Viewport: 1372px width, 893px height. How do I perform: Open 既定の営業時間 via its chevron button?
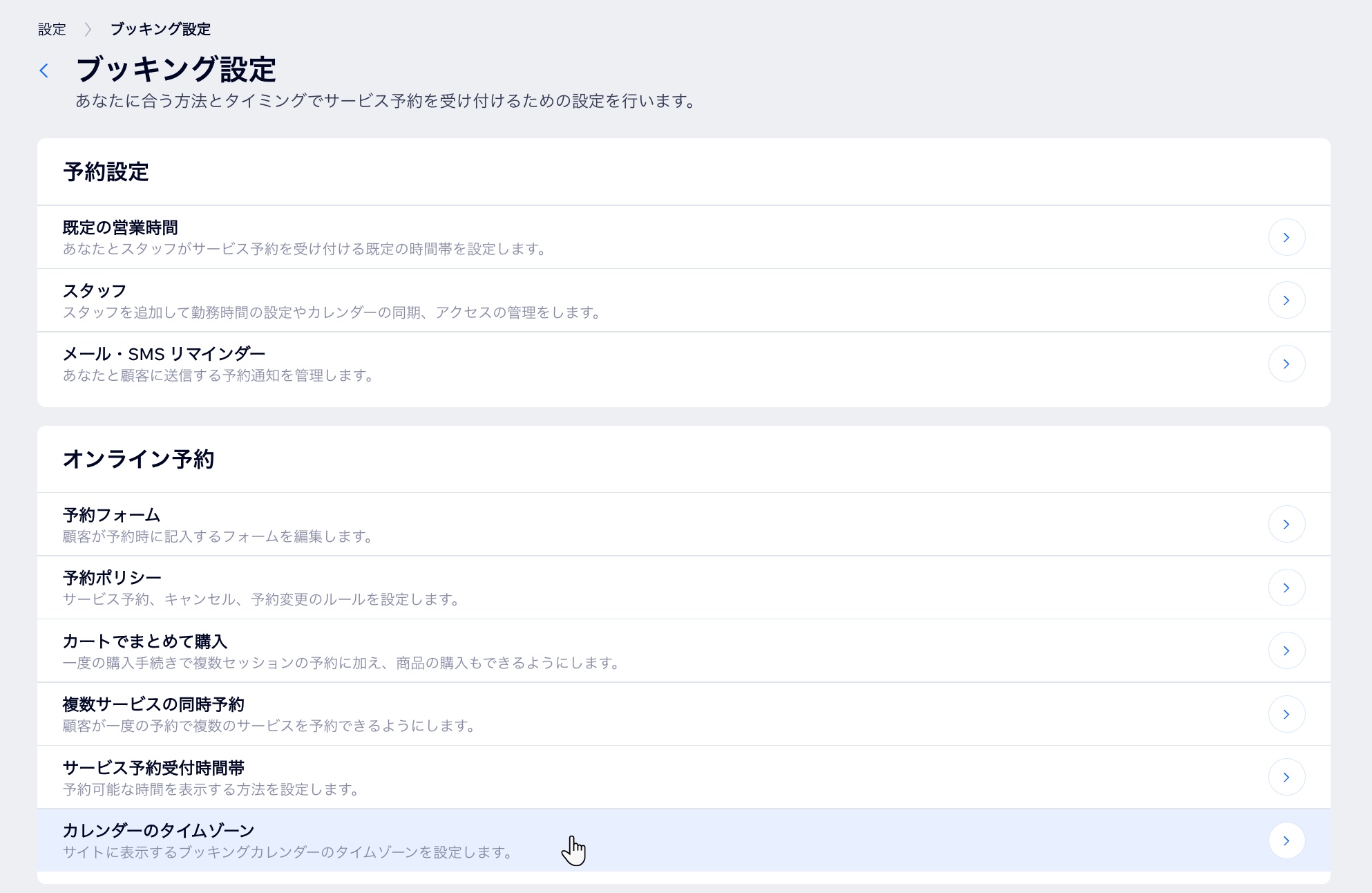coord(1286,237)
